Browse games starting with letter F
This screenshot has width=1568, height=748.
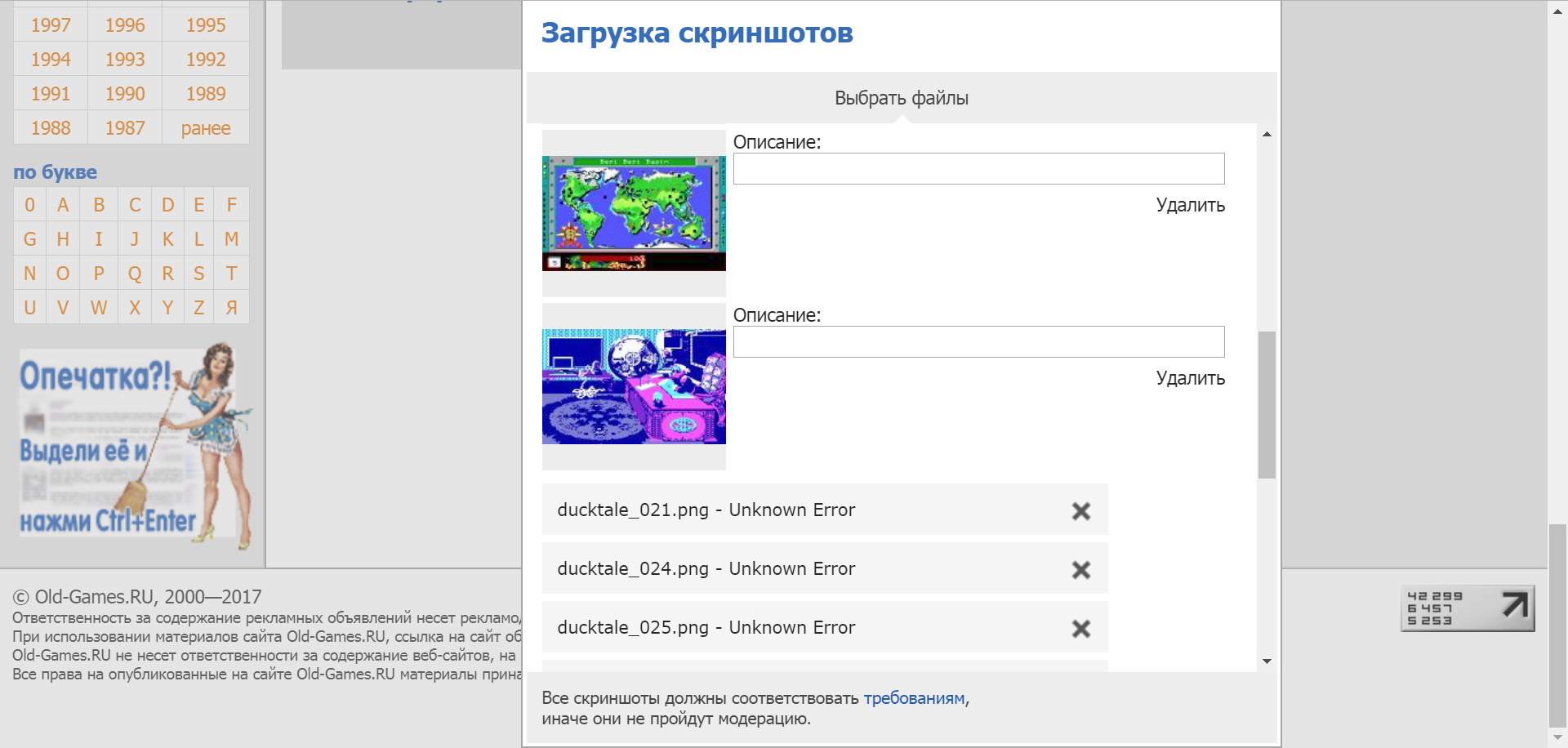click(x=232, y=205)
